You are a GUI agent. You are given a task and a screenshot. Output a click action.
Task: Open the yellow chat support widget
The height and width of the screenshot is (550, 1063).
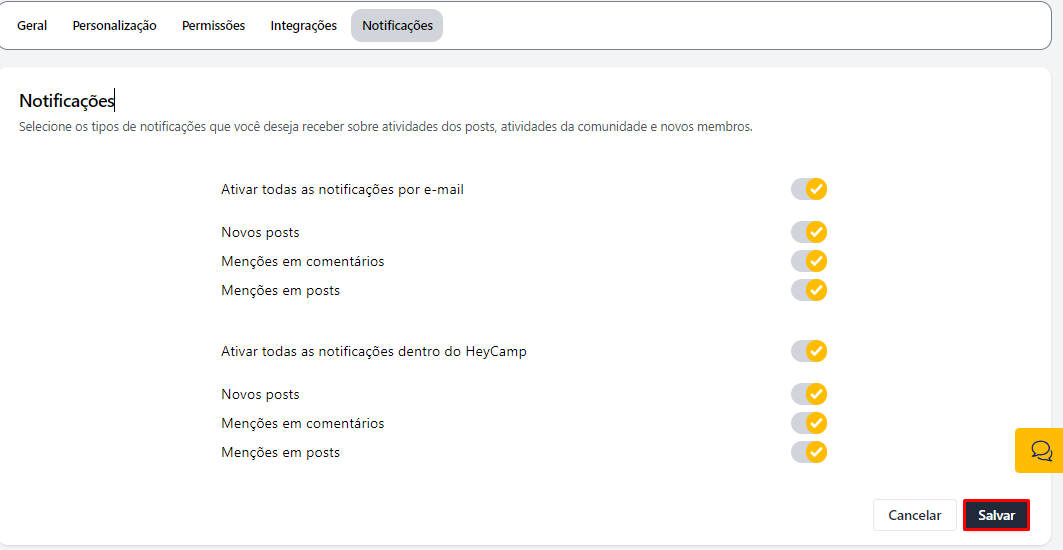coord(1040,450)
